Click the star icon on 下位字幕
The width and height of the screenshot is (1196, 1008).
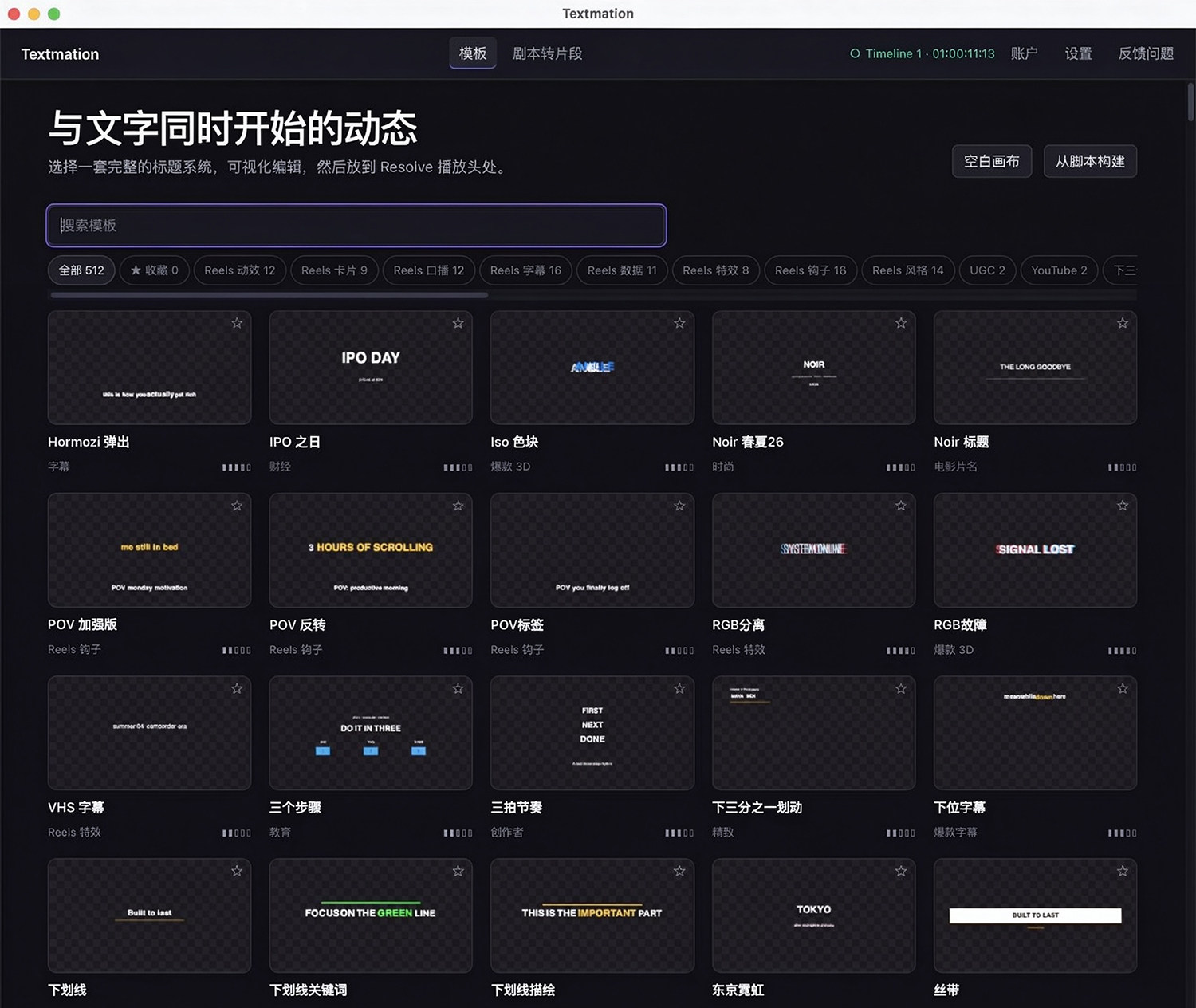tap(1123, 688)
